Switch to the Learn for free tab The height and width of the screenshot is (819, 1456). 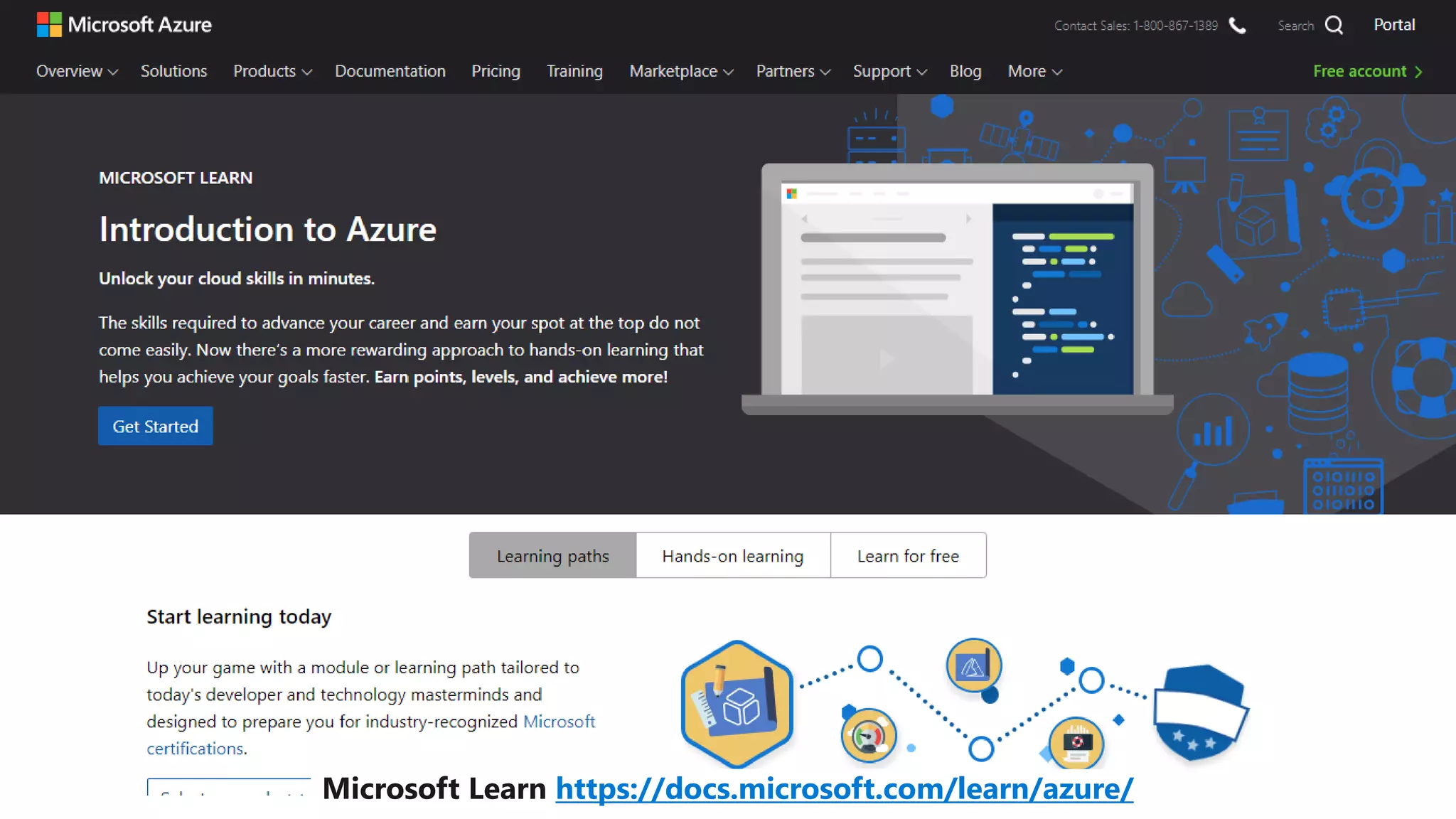908,555
